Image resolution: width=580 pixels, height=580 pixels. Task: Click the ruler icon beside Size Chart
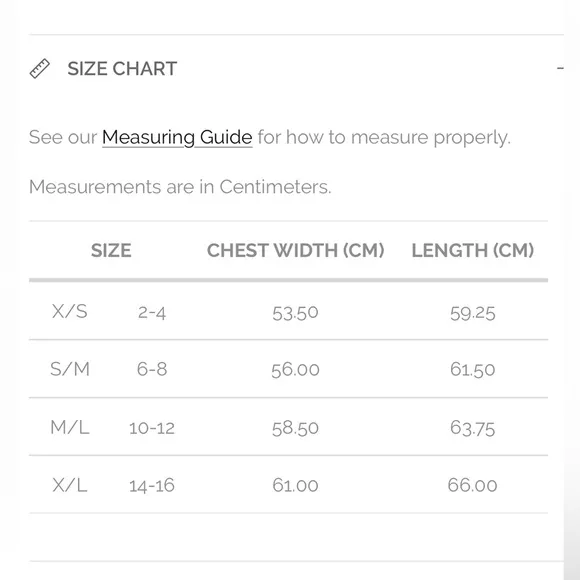pyautogui.click(x=40, y=68)
